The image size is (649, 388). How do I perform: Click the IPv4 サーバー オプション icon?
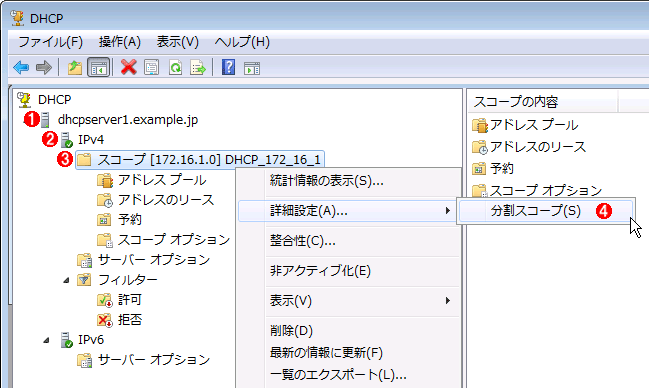pyautogui.click(x=84, y=260)
